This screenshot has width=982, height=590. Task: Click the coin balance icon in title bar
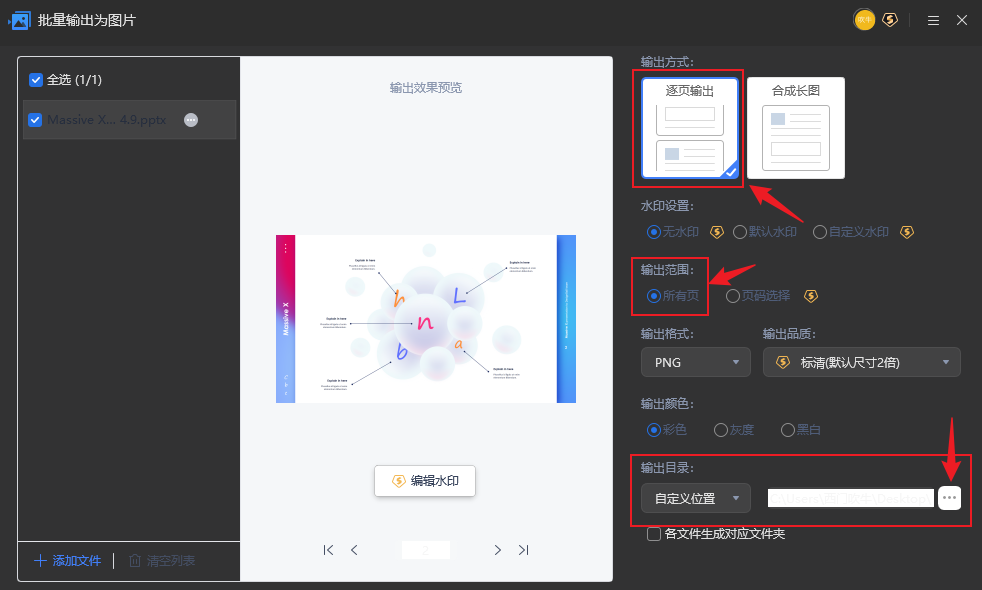[864, 20]
